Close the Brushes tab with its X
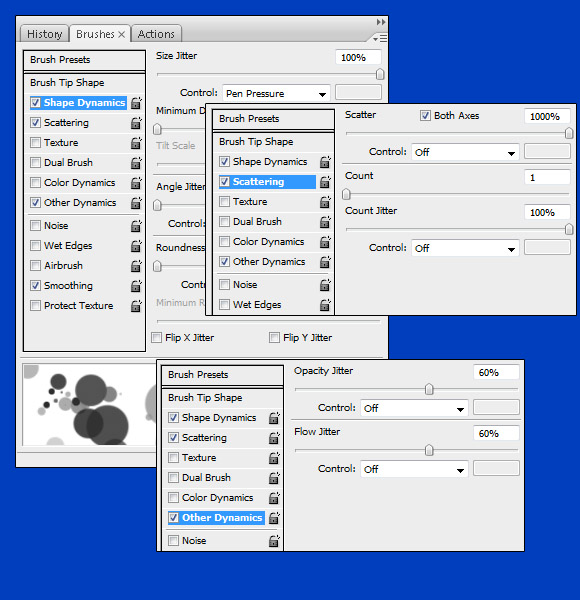Viewport: 580px width, 600px height. coord(122,34)
